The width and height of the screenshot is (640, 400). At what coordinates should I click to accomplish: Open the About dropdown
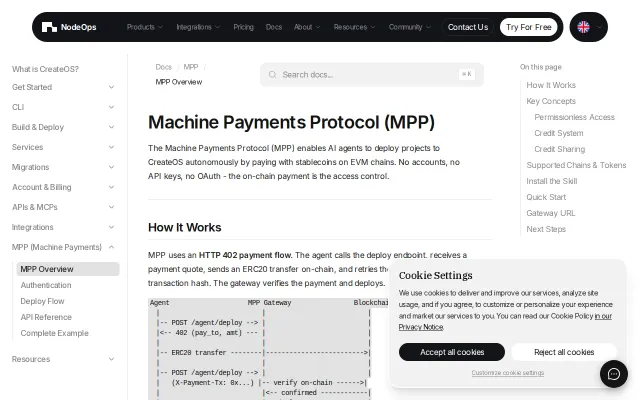click(x=307, y=27)
